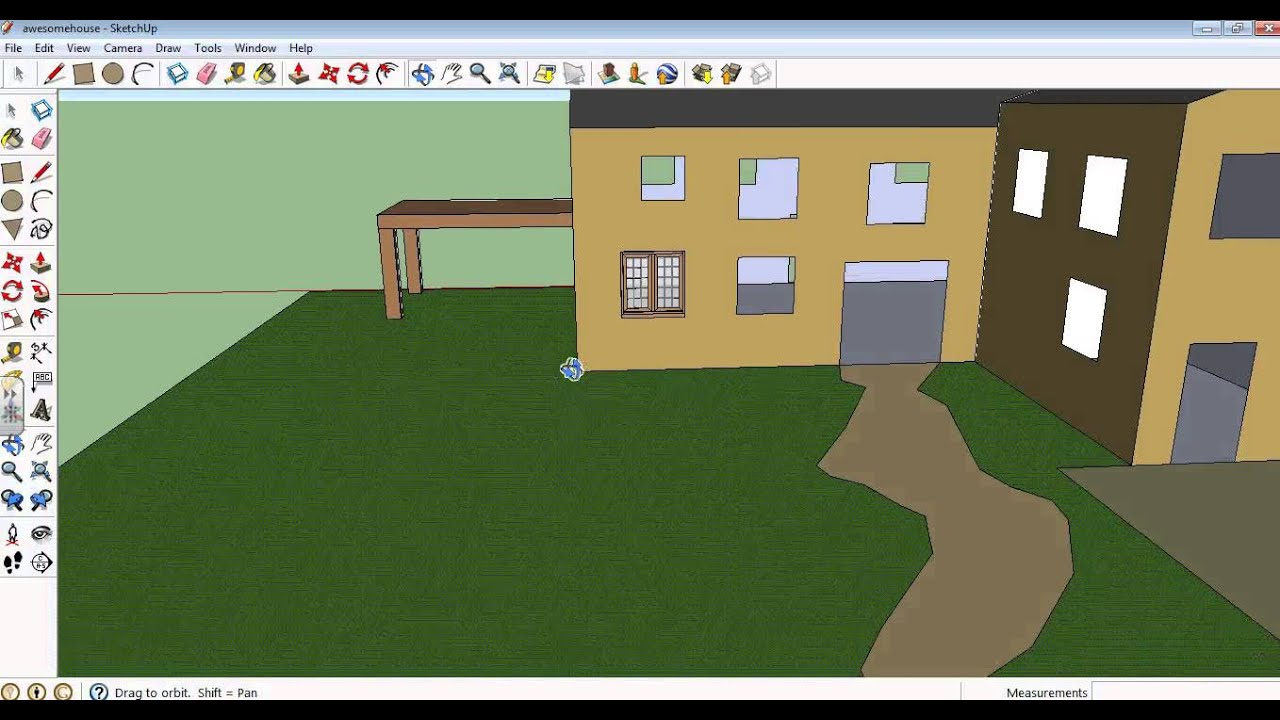The image size is (1280, 720).
Task: Choose the Rectangle tool in top toolbar
Action: point(83,74)
